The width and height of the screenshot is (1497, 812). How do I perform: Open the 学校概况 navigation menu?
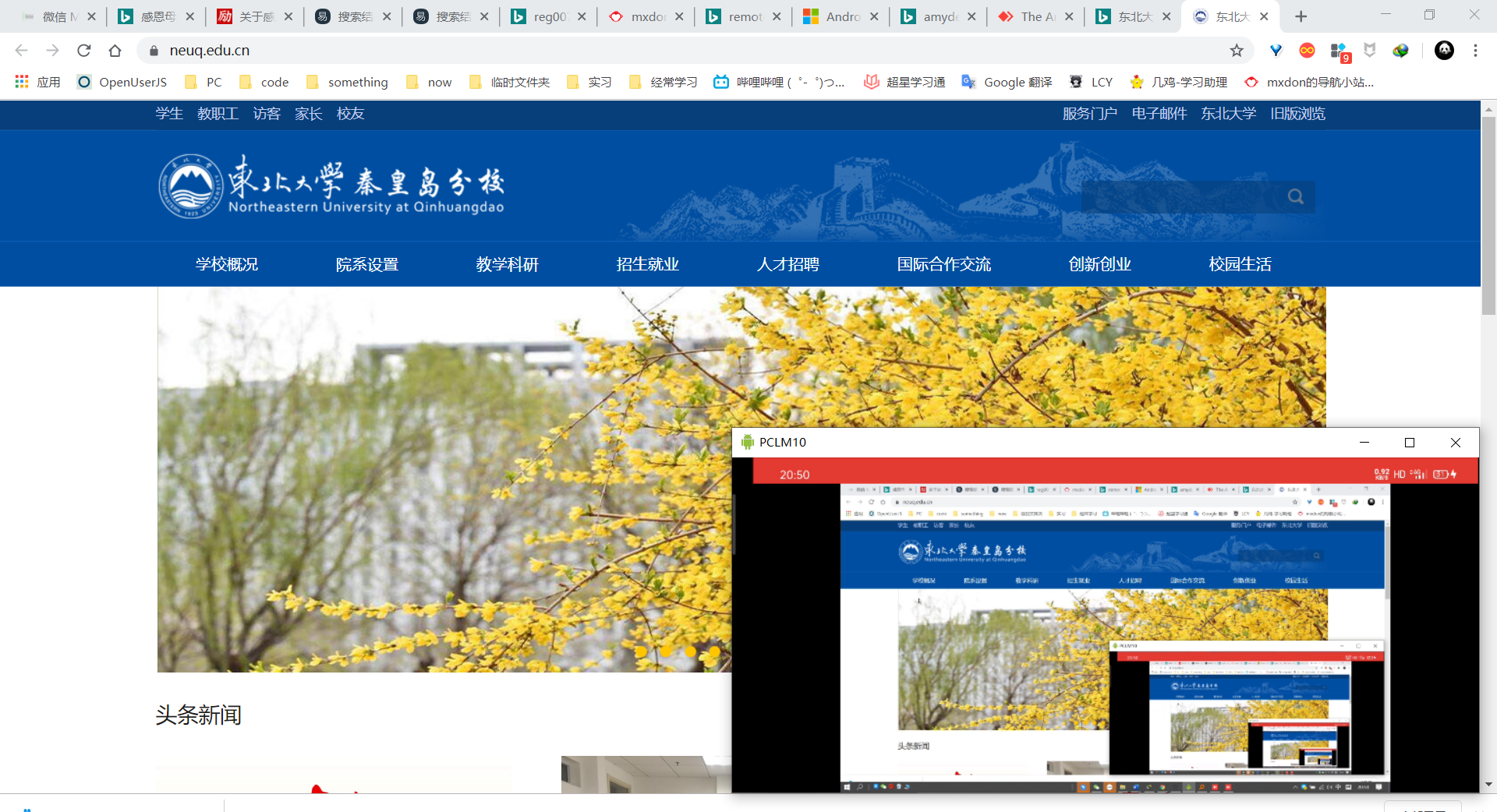[x=227, y=264]
